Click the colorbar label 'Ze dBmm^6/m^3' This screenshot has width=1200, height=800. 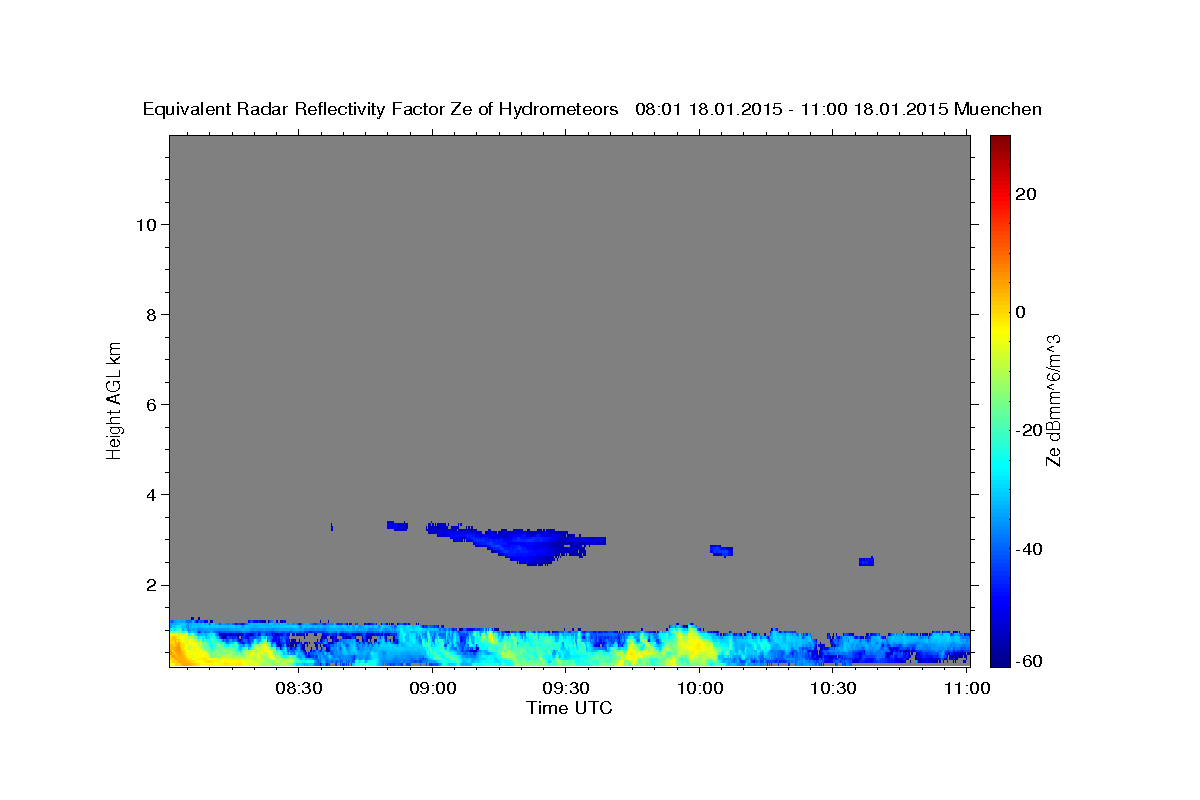tap(1052, 401)
